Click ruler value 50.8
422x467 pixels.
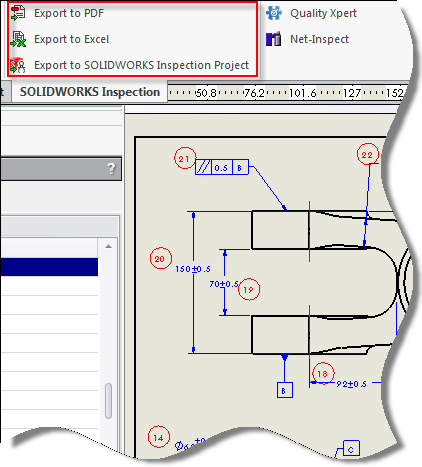pos(206,93)
